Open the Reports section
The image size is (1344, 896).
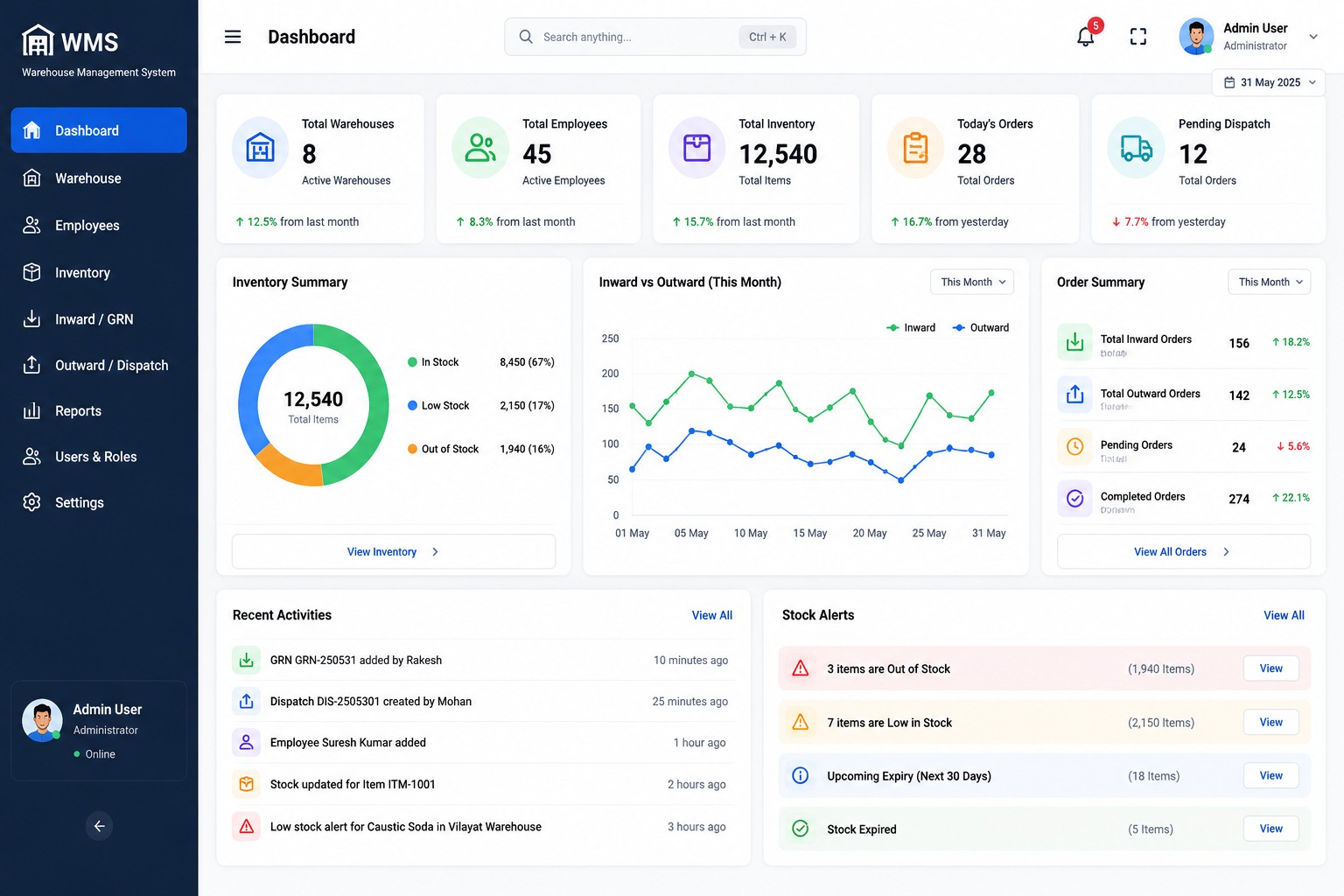point(99,411)
